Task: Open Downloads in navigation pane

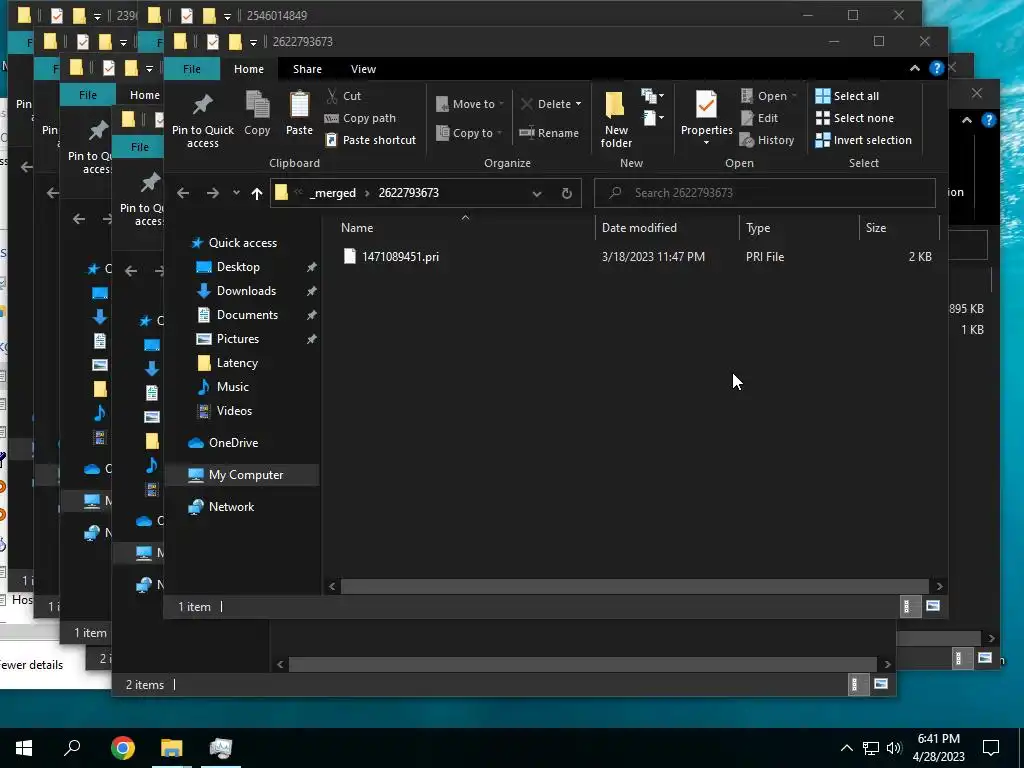Action: pos(246,291)
